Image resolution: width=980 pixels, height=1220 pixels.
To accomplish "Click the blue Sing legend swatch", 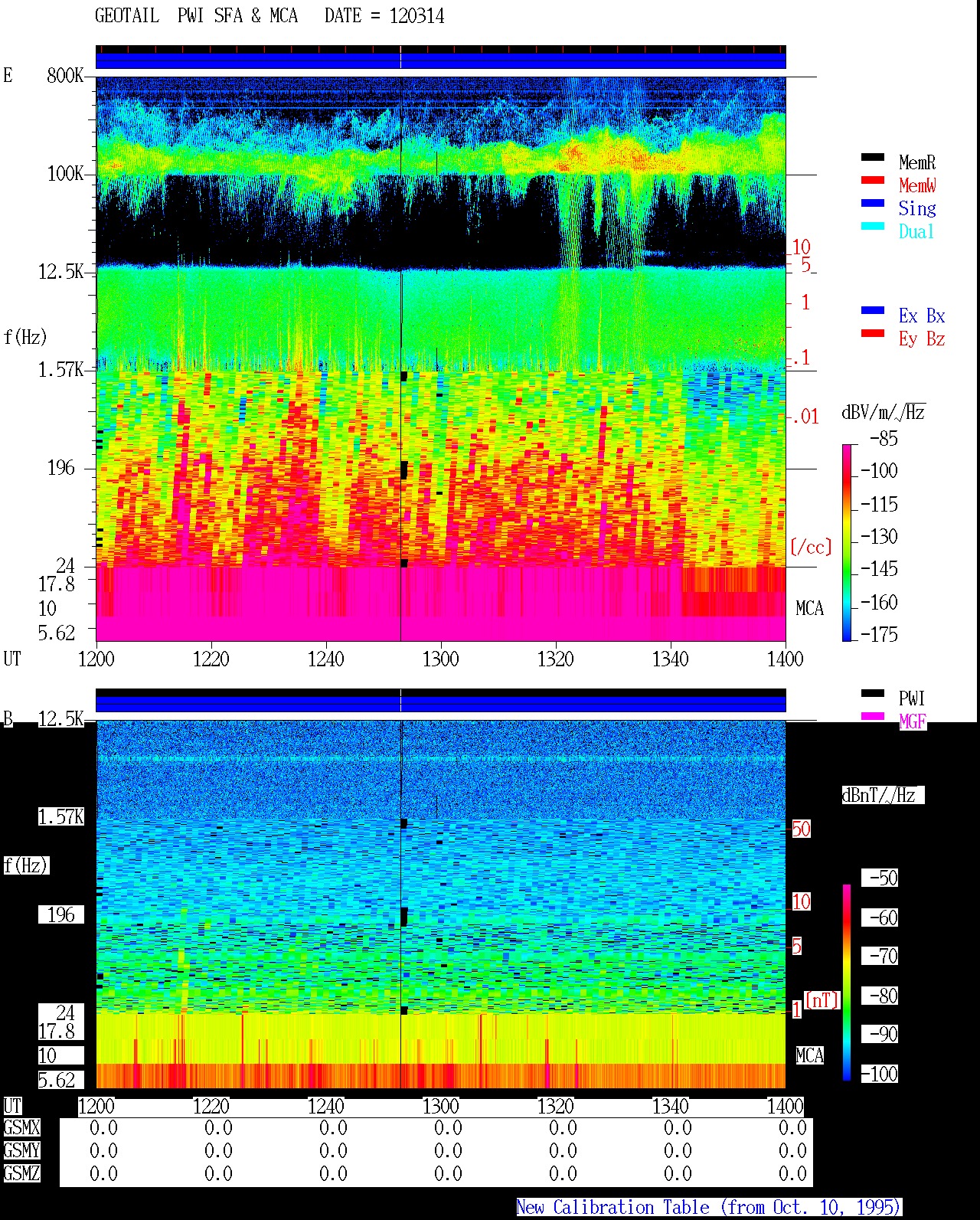I will click(873, 203).
